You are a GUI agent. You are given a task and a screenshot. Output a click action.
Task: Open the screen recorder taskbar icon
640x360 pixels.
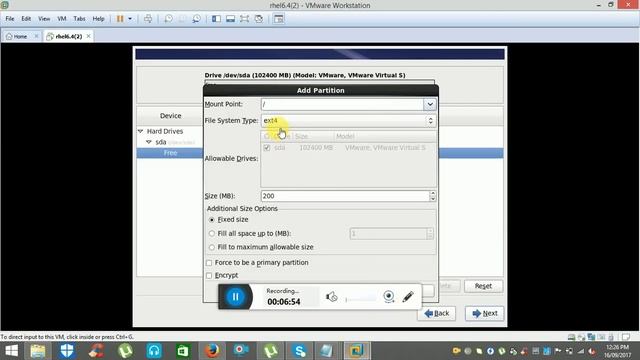tap(241, 351)
